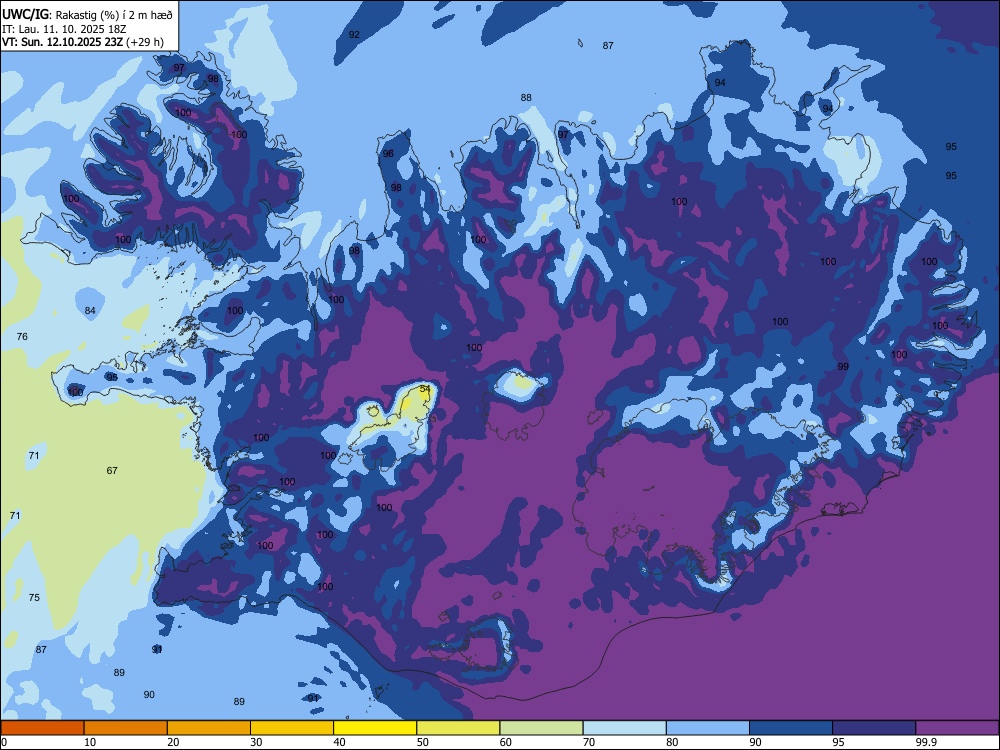Click the medium blue 90–95 legend swatch
1000x750 pixels.
click(791, 728)
